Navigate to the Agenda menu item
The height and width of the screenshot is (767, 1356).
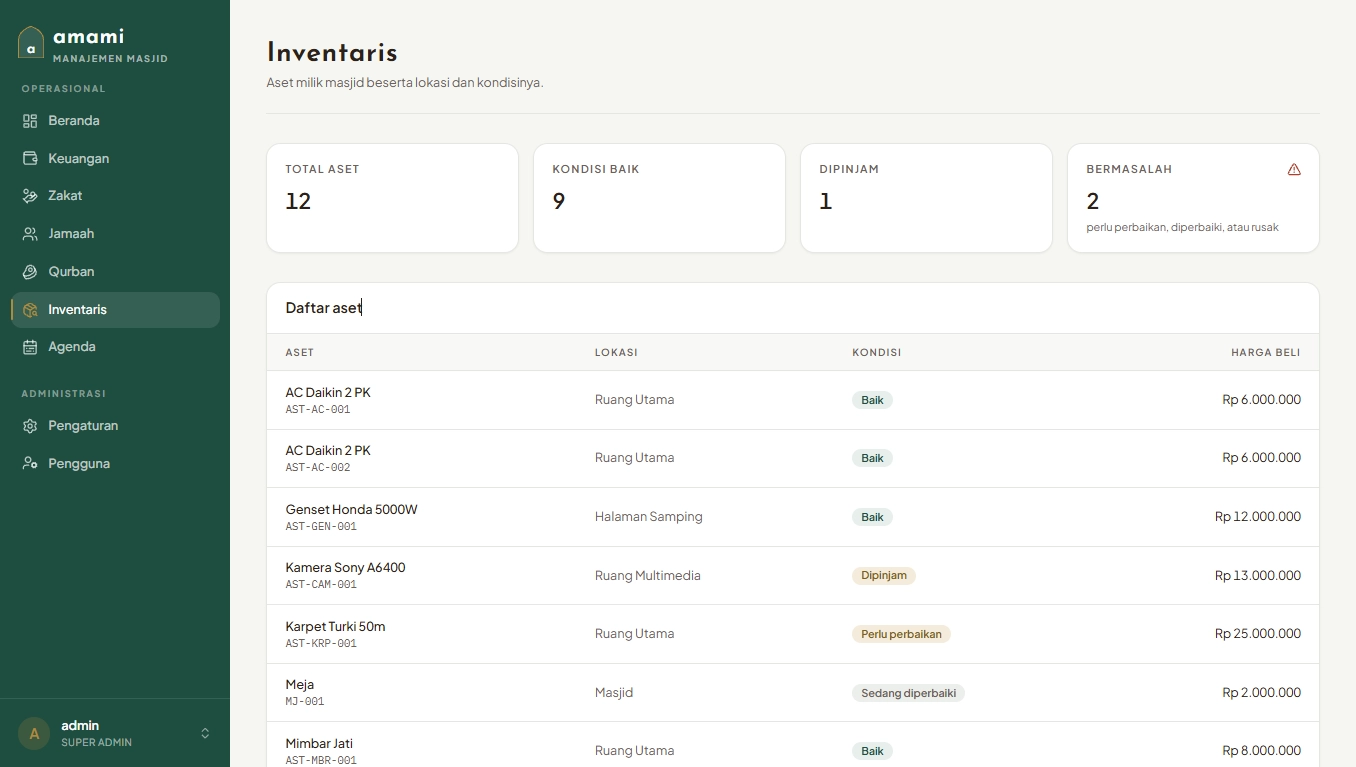[x=115, y=347]
